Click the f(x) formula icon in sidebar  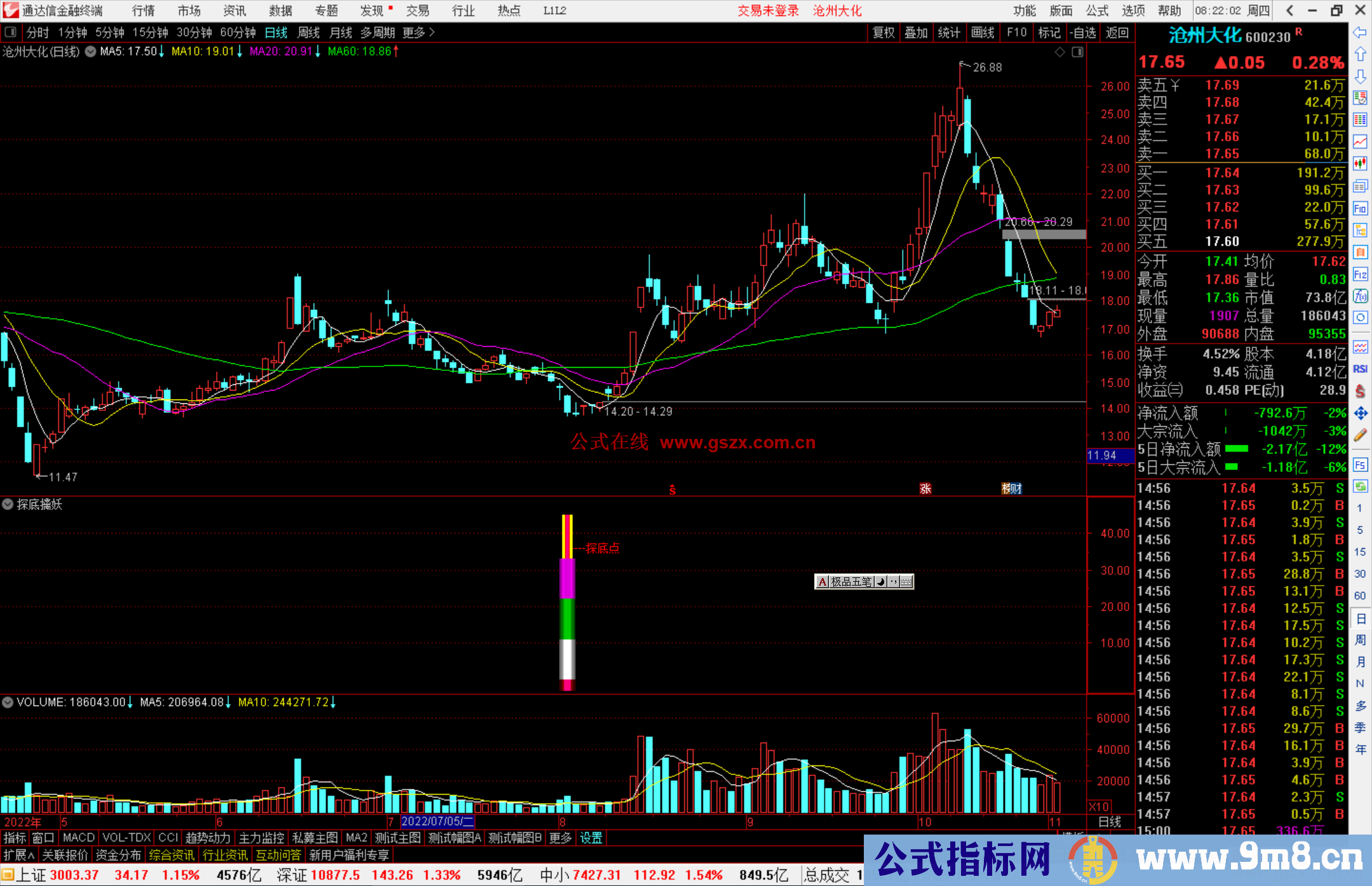1360,297
